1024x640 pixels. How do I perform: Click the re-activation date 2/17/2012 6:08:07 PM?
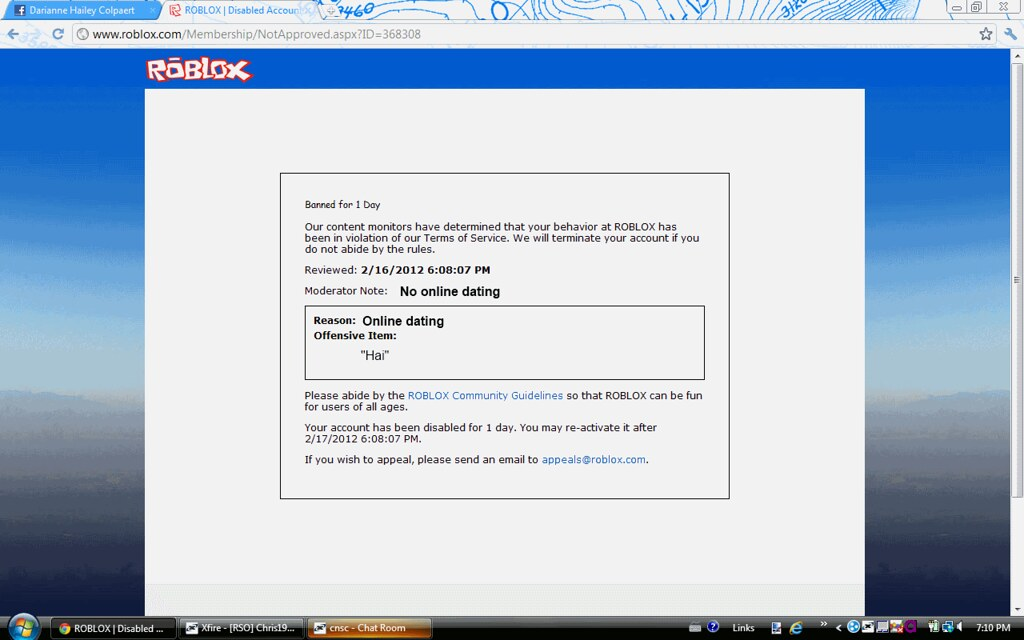point(362,438)
